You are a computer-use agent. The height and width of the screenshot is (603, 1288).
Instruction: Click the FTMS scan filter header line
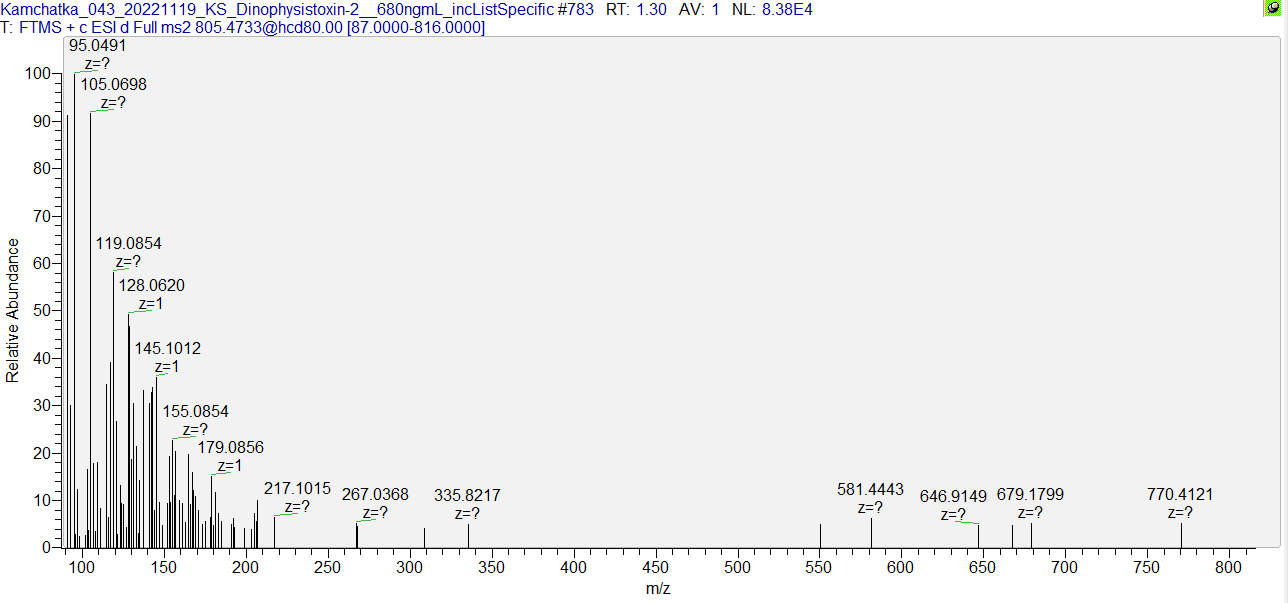pyautogui.click(x=244, y=27)
